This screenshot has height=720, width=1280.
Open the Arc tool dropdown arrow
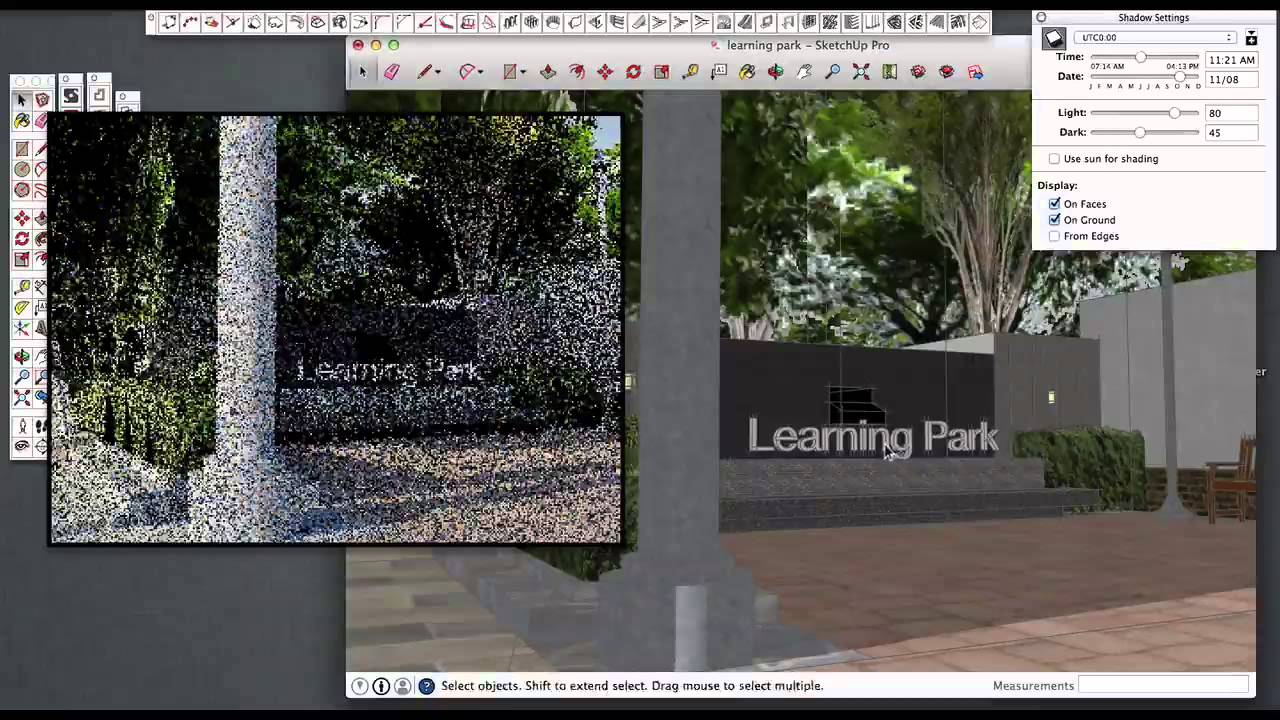(478, 71)
